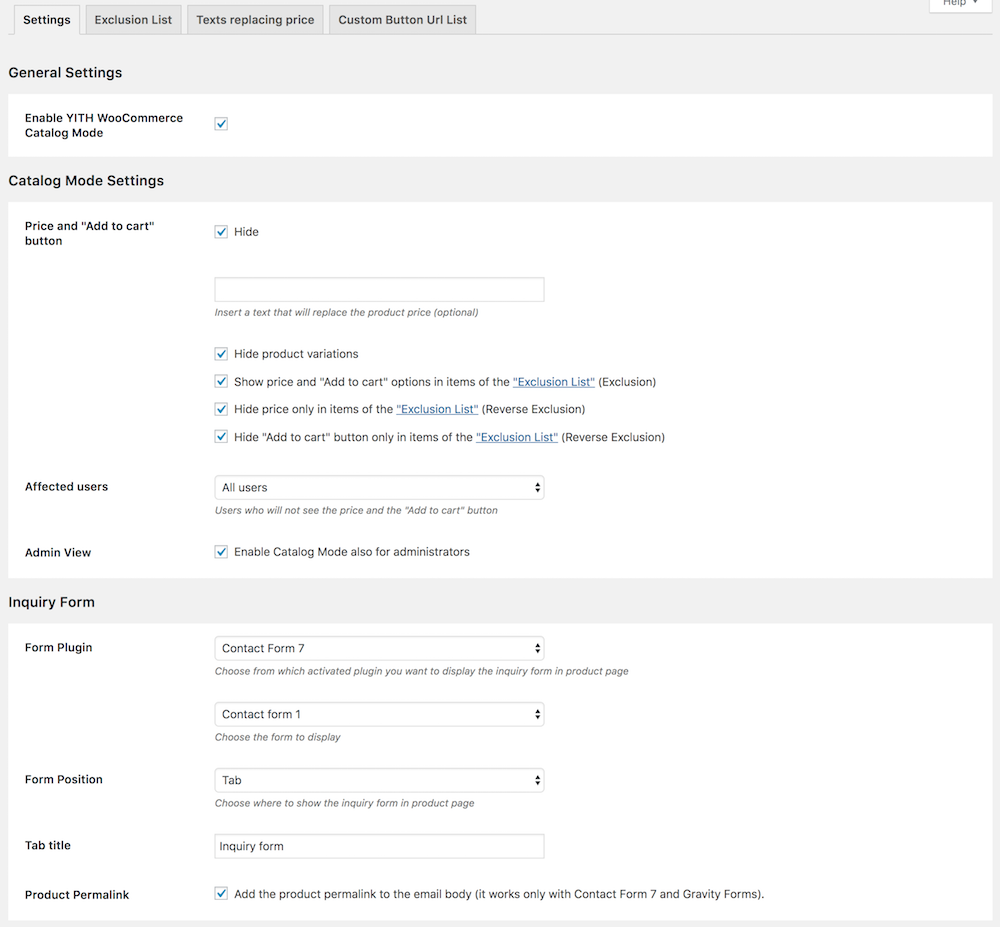1000x927 pixels.
Task: Open the Custom Button Url List tab
Action: pyautogui.click(x=402, y=20)
